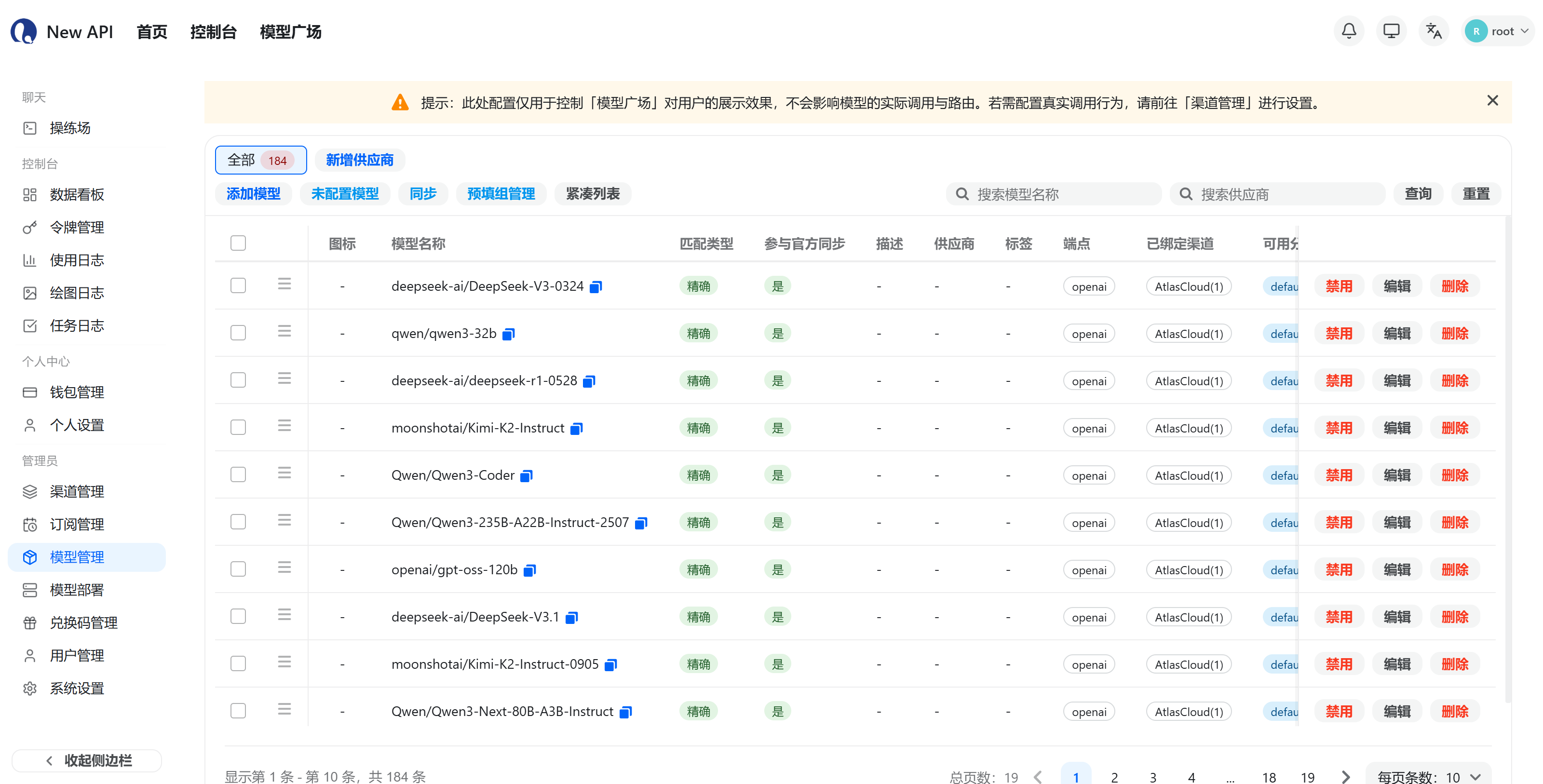The image size is (1543, 784).
Task: Toggle the select-all checkbox in table header
Action: [x=238, y=243]
